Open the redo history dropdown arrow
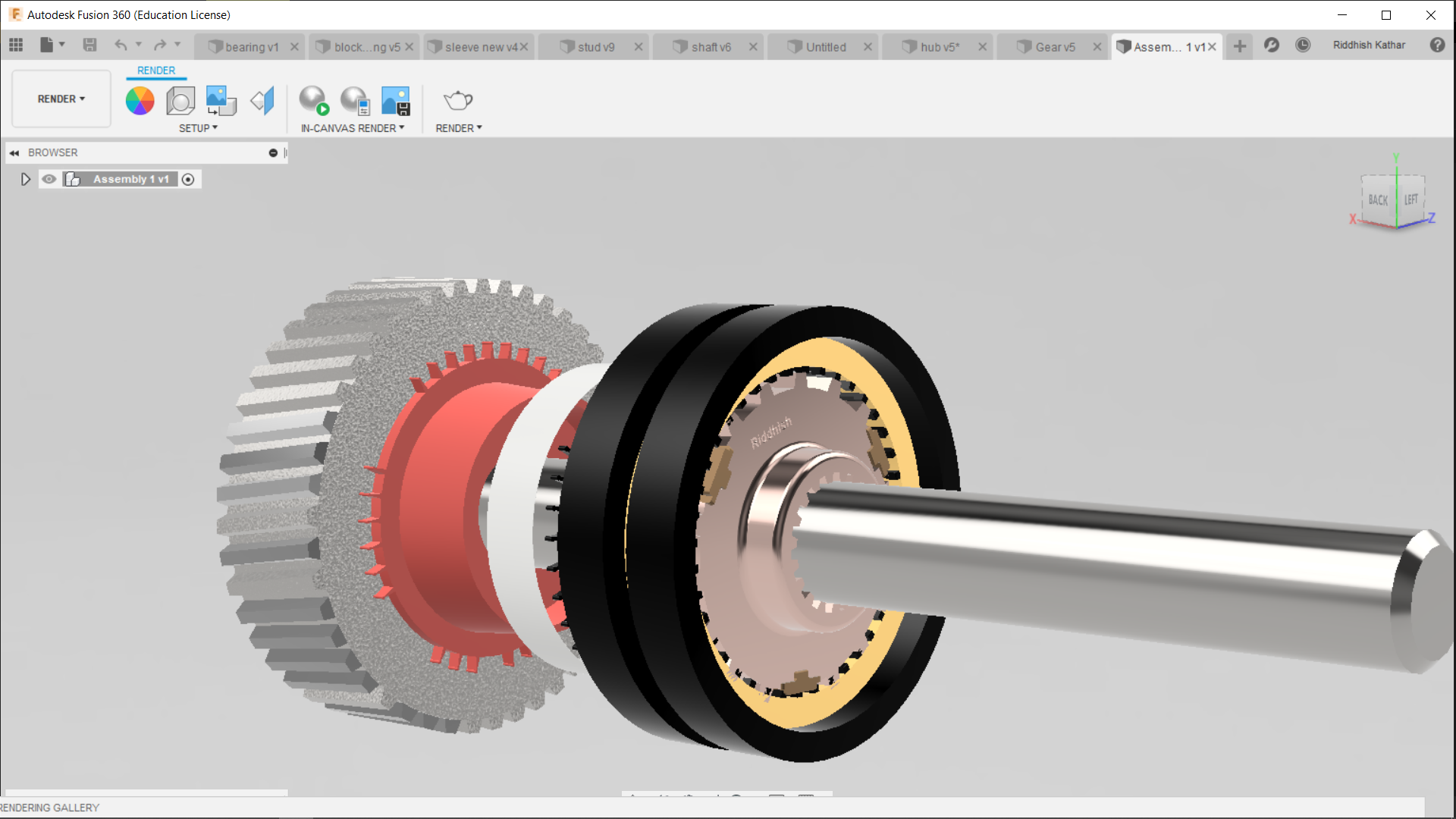The image size is (1456, 819). pyautogui.click(x=177, y=45)
